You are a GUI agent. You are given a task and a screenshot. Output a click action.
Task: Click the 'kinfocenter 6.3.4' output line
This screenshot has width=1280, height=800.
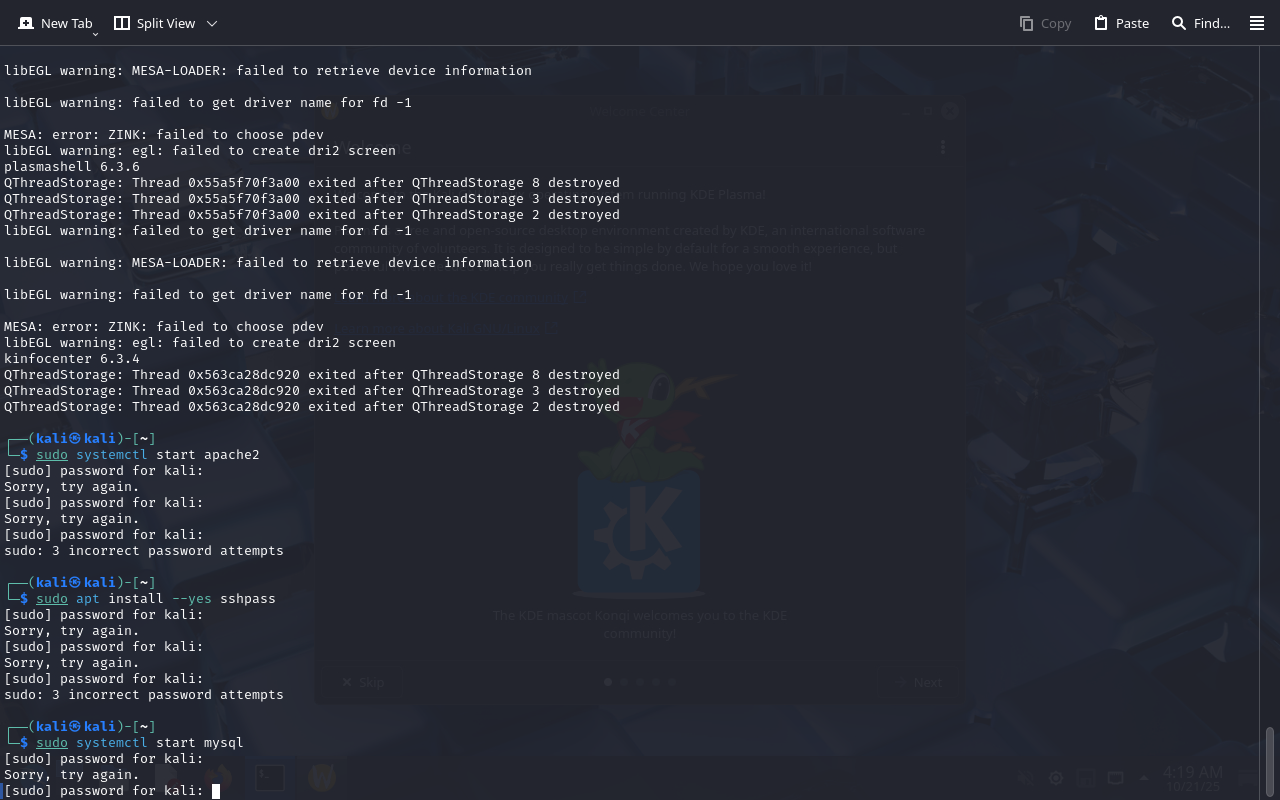[72, 359]
